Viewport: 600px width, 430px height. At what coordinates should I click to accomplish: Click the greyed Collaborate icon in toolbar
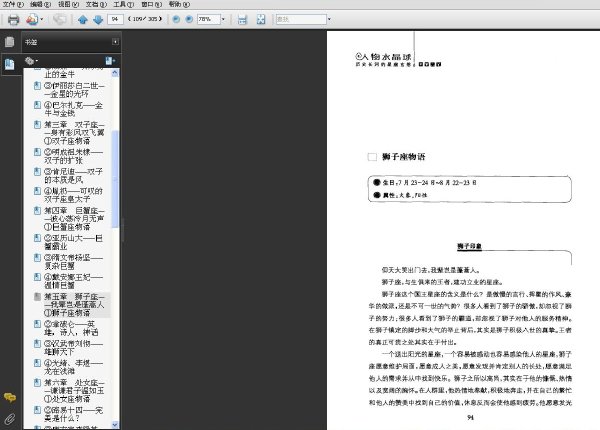click(59, 19)
